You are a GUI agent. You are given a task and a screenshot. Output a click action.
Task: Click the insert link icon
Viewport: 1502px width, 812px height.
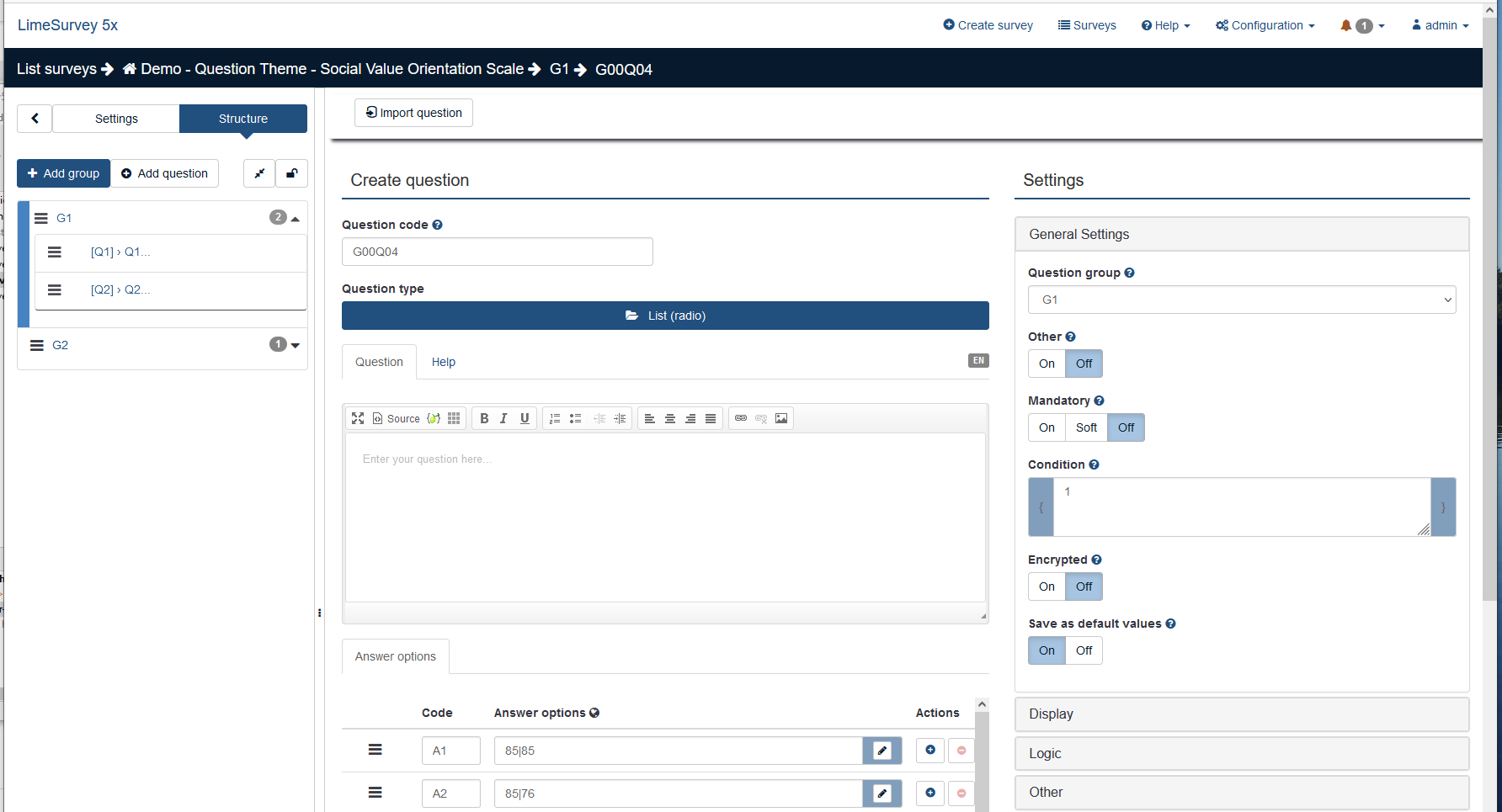coord(741,418)
